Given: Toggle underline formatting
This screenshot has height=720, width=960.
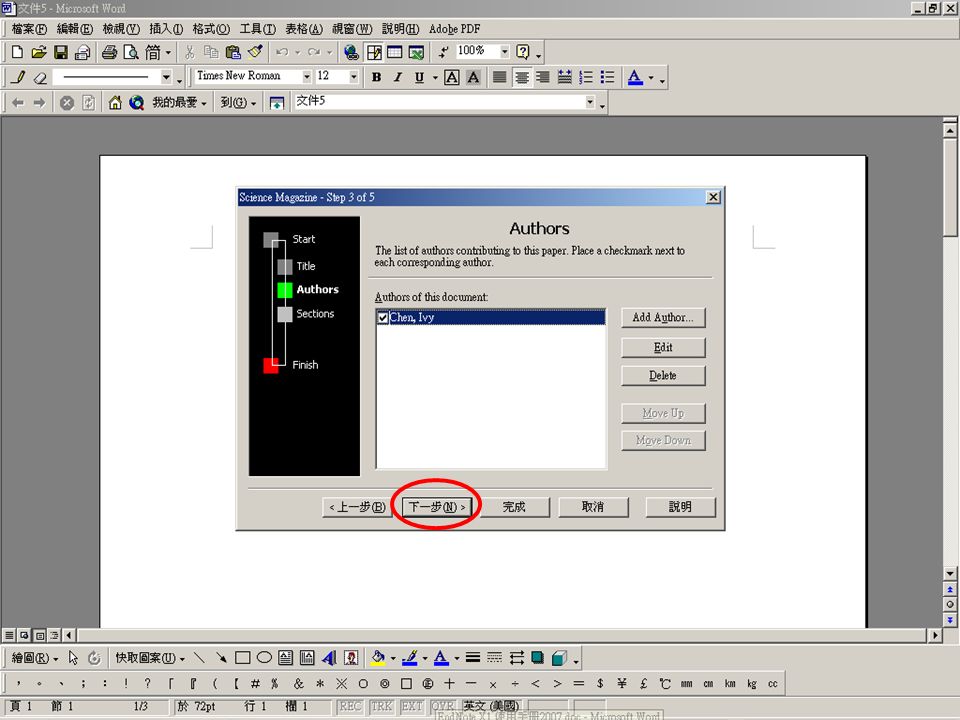Looking at the screenshot, I should coord(419,78).
